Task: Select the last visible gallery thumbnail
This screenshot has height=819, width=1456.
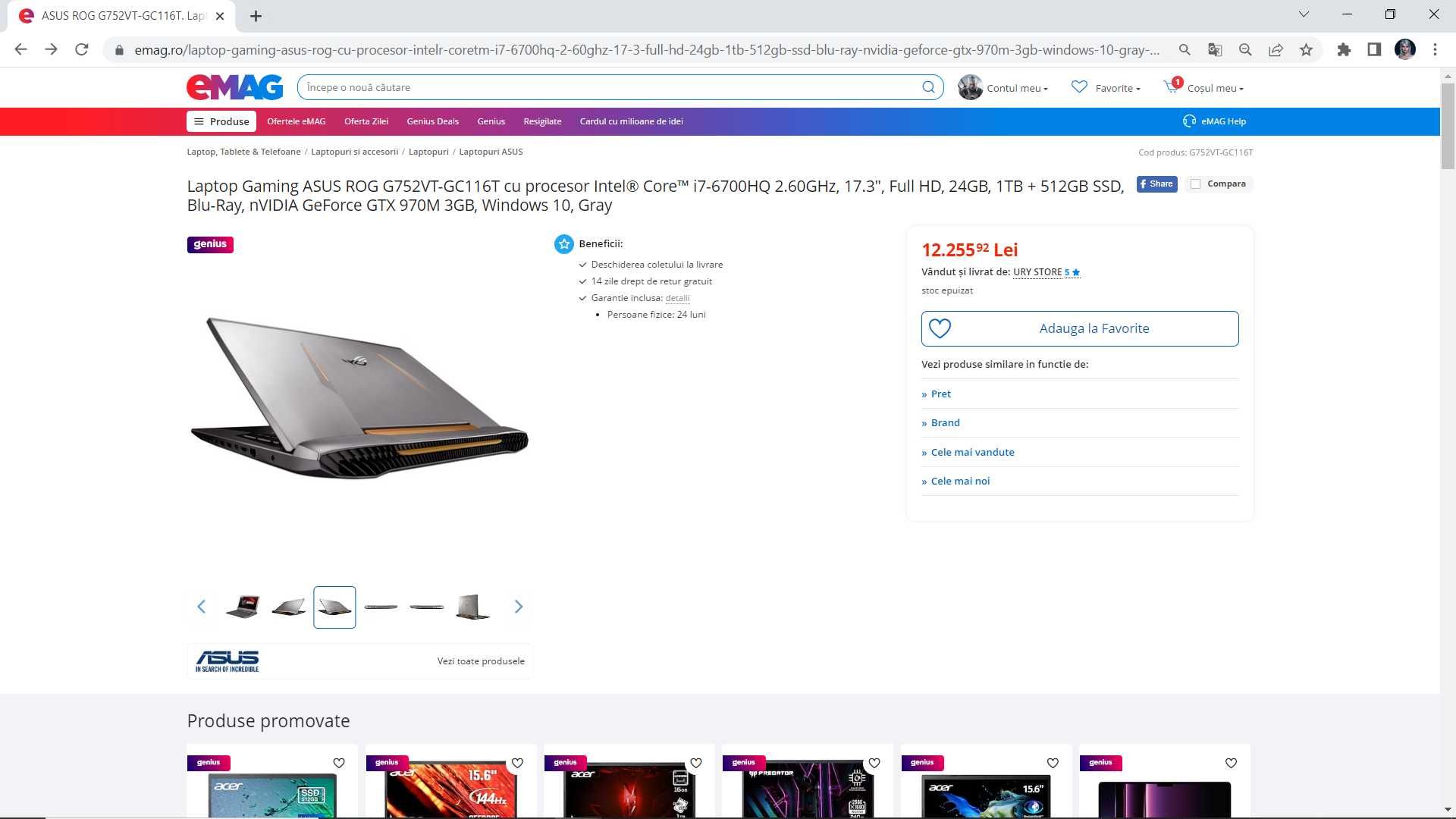Action: (472, 607)
